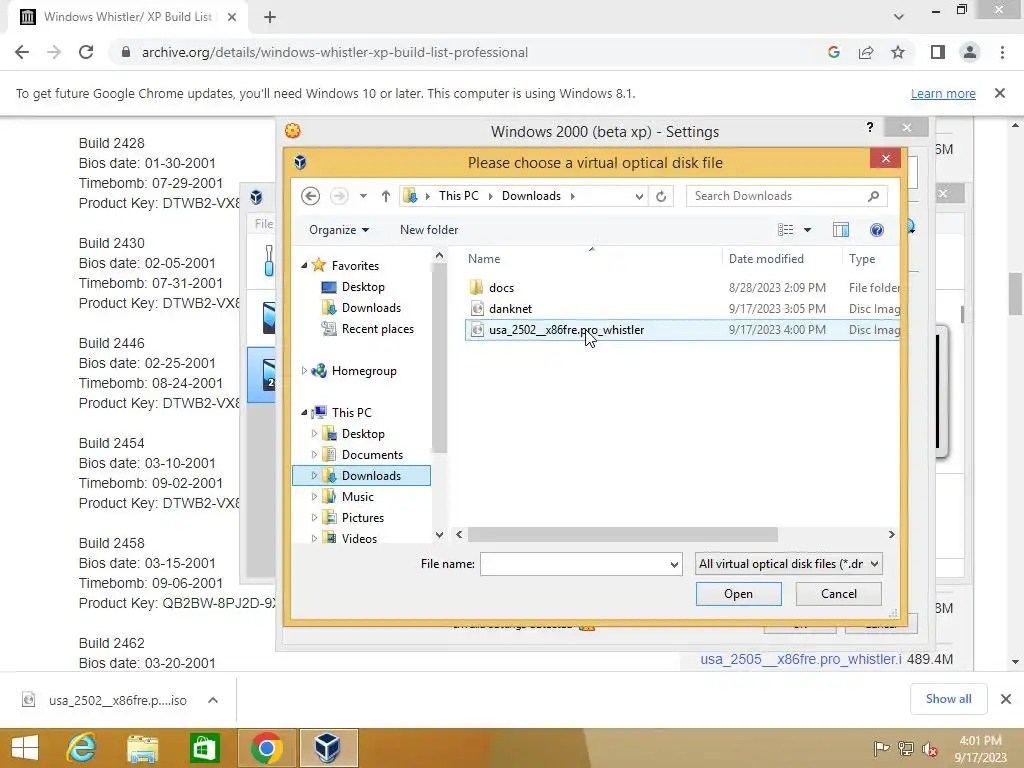Click the blue Help icon in dialog
The width and height of the screenshot is (1024, 768).
click(x=876, y=230)
